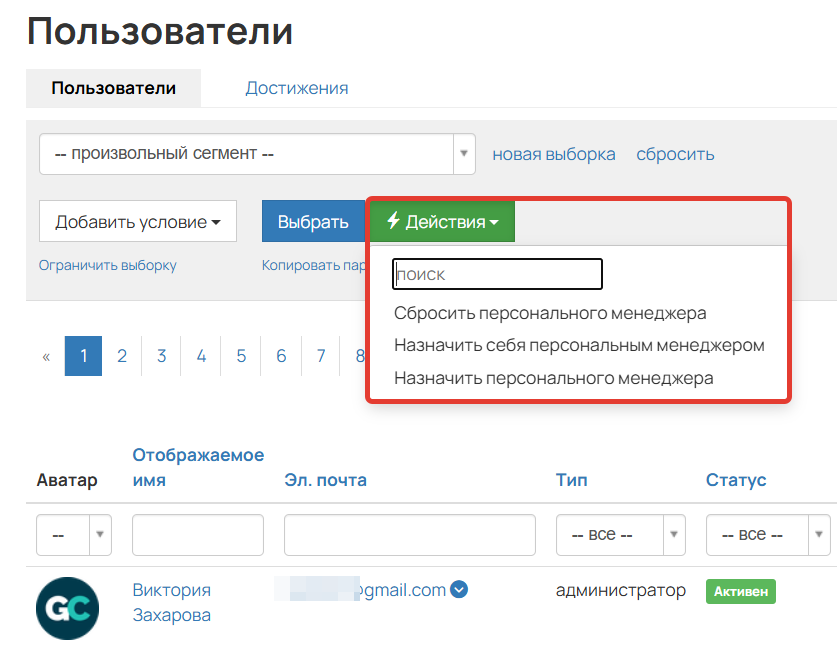Open Виктория Захарова profile link
This screenshot has height=648, width=837.
(x=172, y=601)
